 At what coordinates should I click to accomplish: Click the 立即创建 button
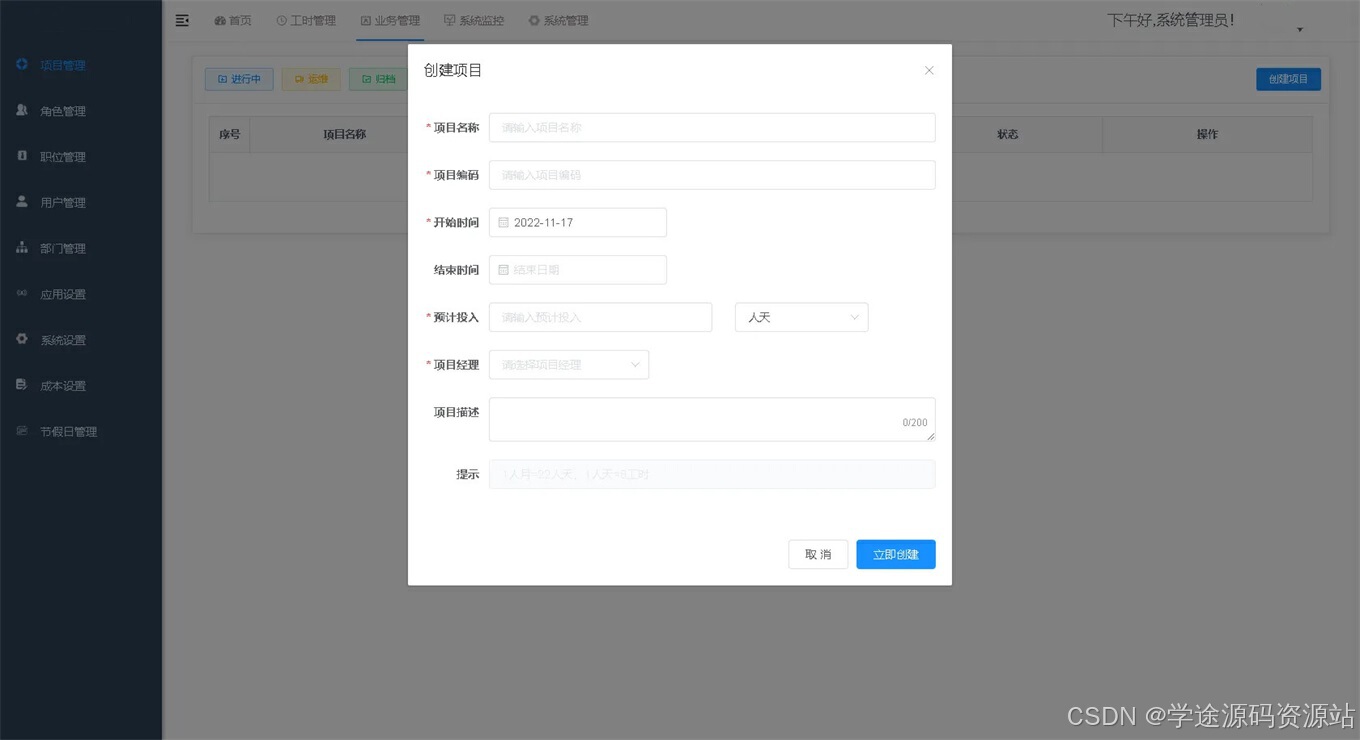[x=896, y=554]
